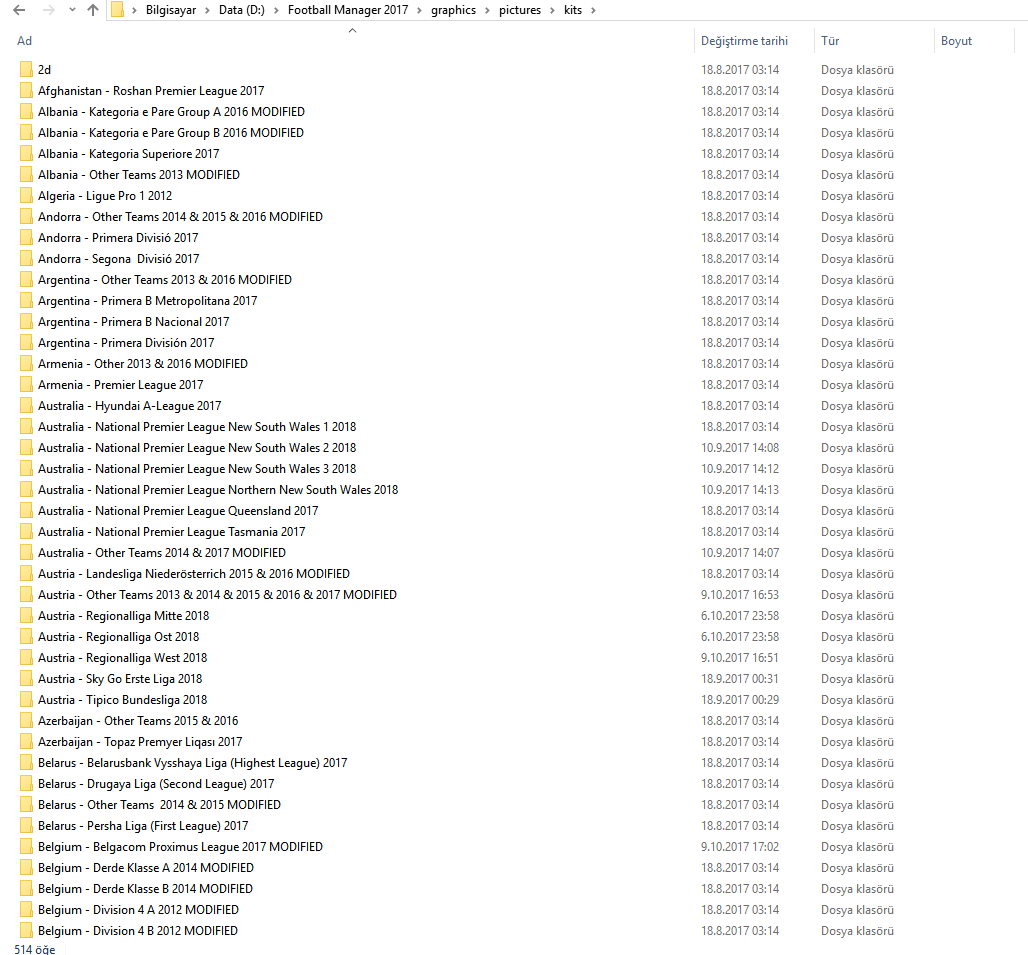Select 'Belgium - Division 4 A 2012 MODIFIED'
1028x955 pixels.
pos(138,910)
